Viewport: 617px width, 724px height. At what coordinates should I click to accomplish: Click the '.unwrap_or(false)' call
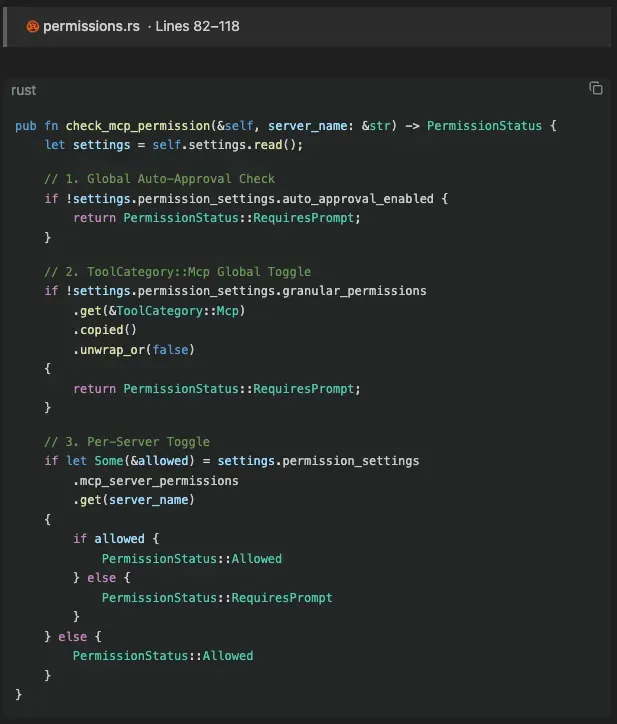134,350
